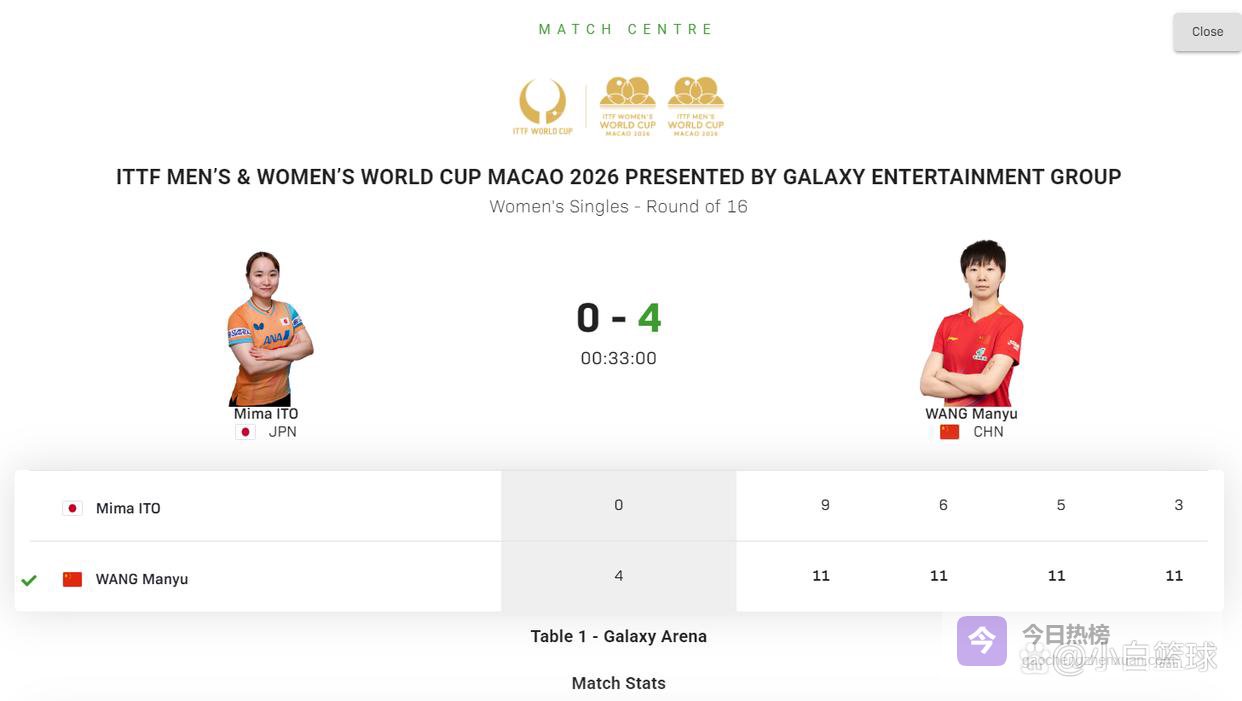Click the purple Toutiao watermark icon
Image resolution: width=1242 pixels, height=701 pixels.
tap(981, 641)
